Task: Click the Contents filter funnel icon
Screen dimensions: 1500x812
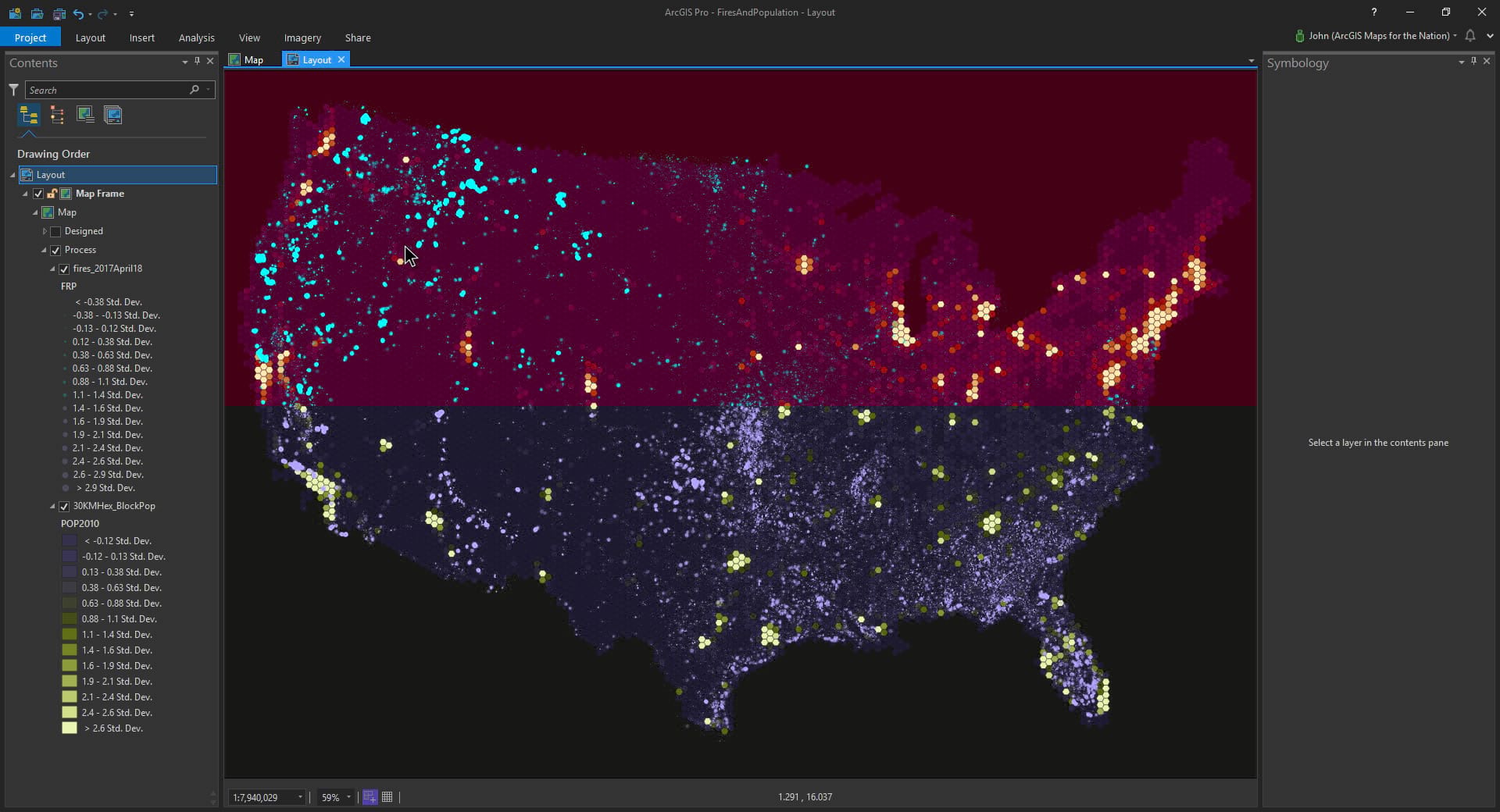Action: (x=13, y=90)
